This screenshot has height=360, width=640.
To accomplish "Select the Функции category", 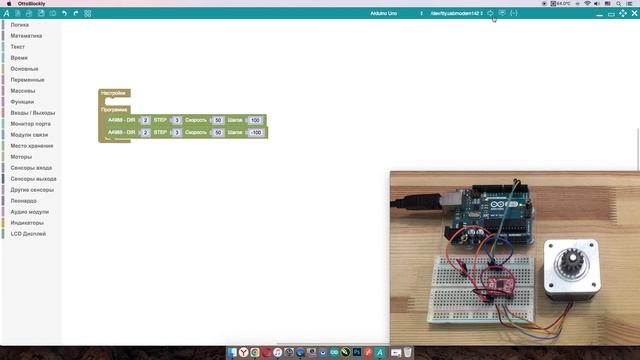I will [22, 102].
